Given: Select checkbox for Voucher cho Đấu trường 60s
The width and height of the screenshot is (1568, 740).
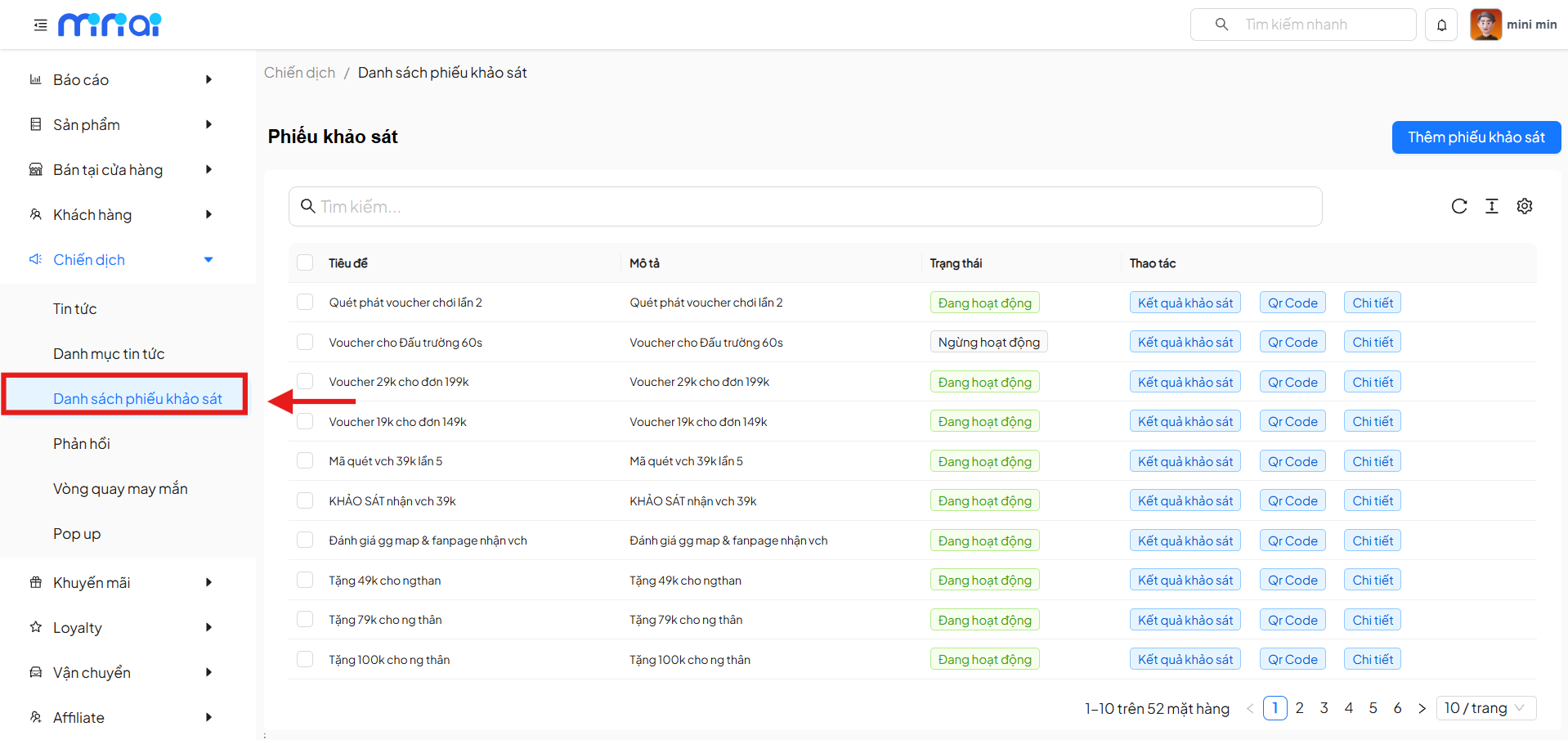Looking at the screenshot, I should pos(305,342).
